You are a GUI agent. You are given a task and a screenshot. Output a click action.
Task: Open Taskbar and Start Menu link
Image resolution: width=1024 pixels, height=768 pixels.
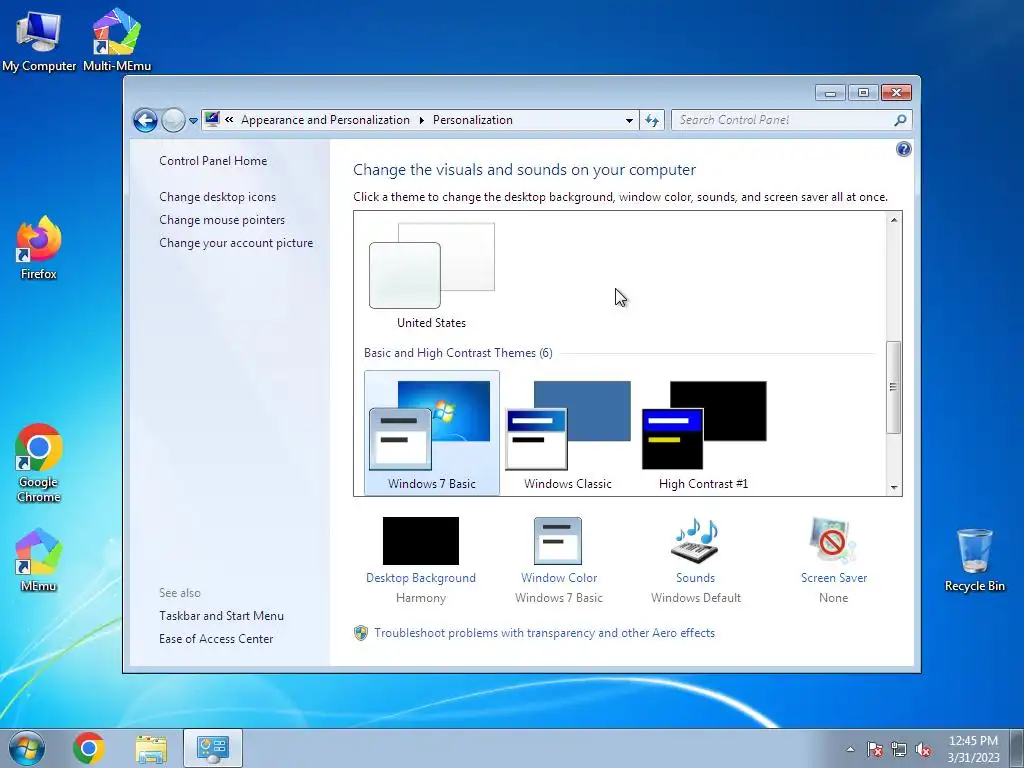pos(221,615)
